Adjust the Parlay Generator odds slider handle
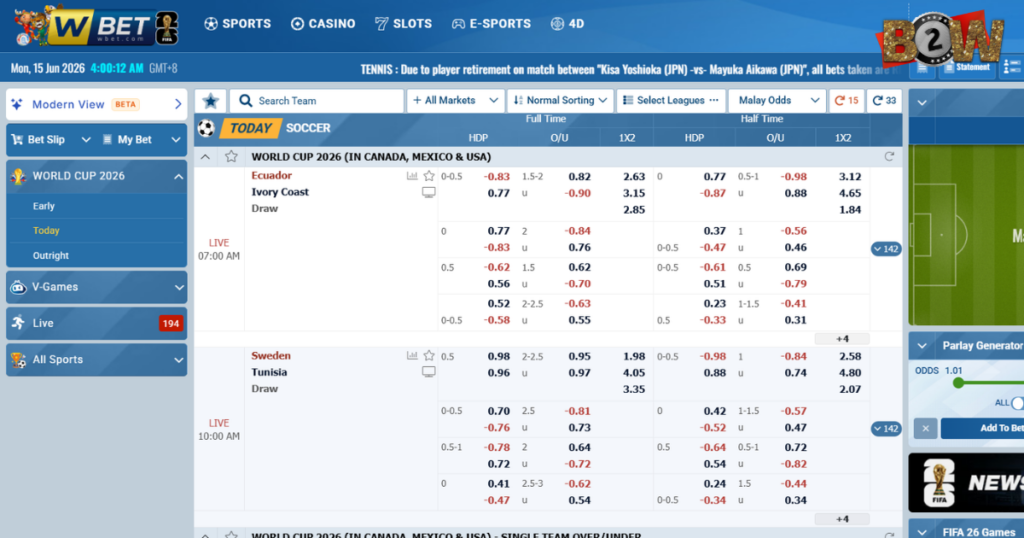 [x=958, y=383]
